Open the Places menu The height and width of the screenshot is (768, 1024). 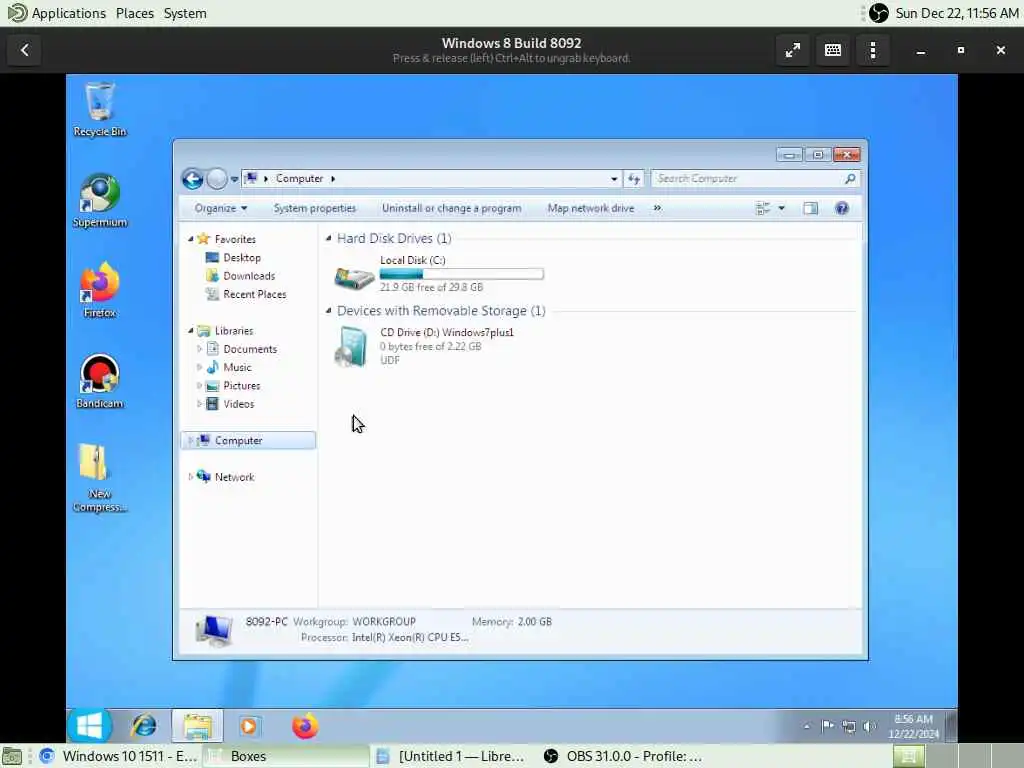click(x=135, y=13)
